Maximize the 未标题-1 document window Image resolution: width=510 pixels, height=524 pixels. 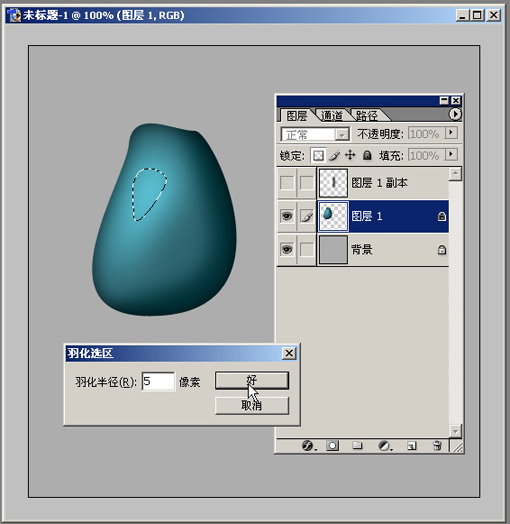click(x=478, y=15)
